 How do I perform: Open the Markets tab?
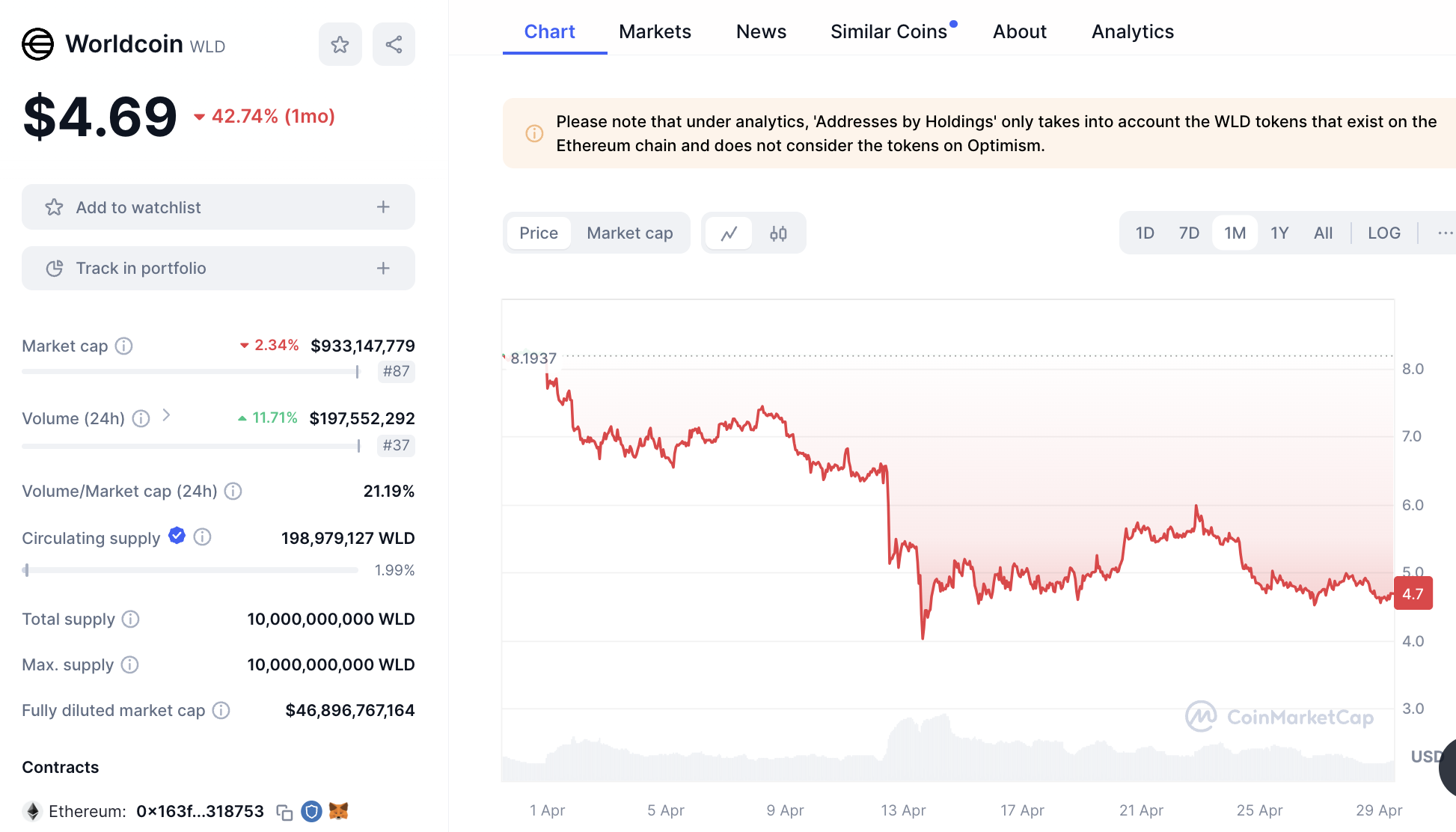pyautogui.click(x=655, y=31)
